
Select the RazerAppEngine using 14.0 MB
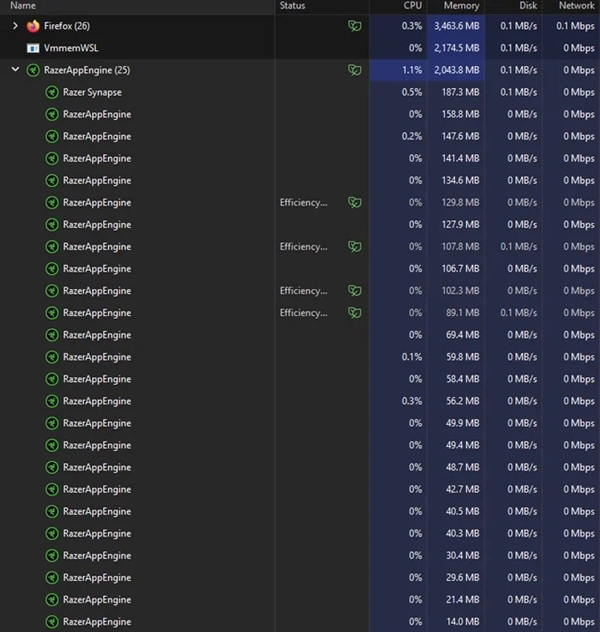tap(300, 622)
